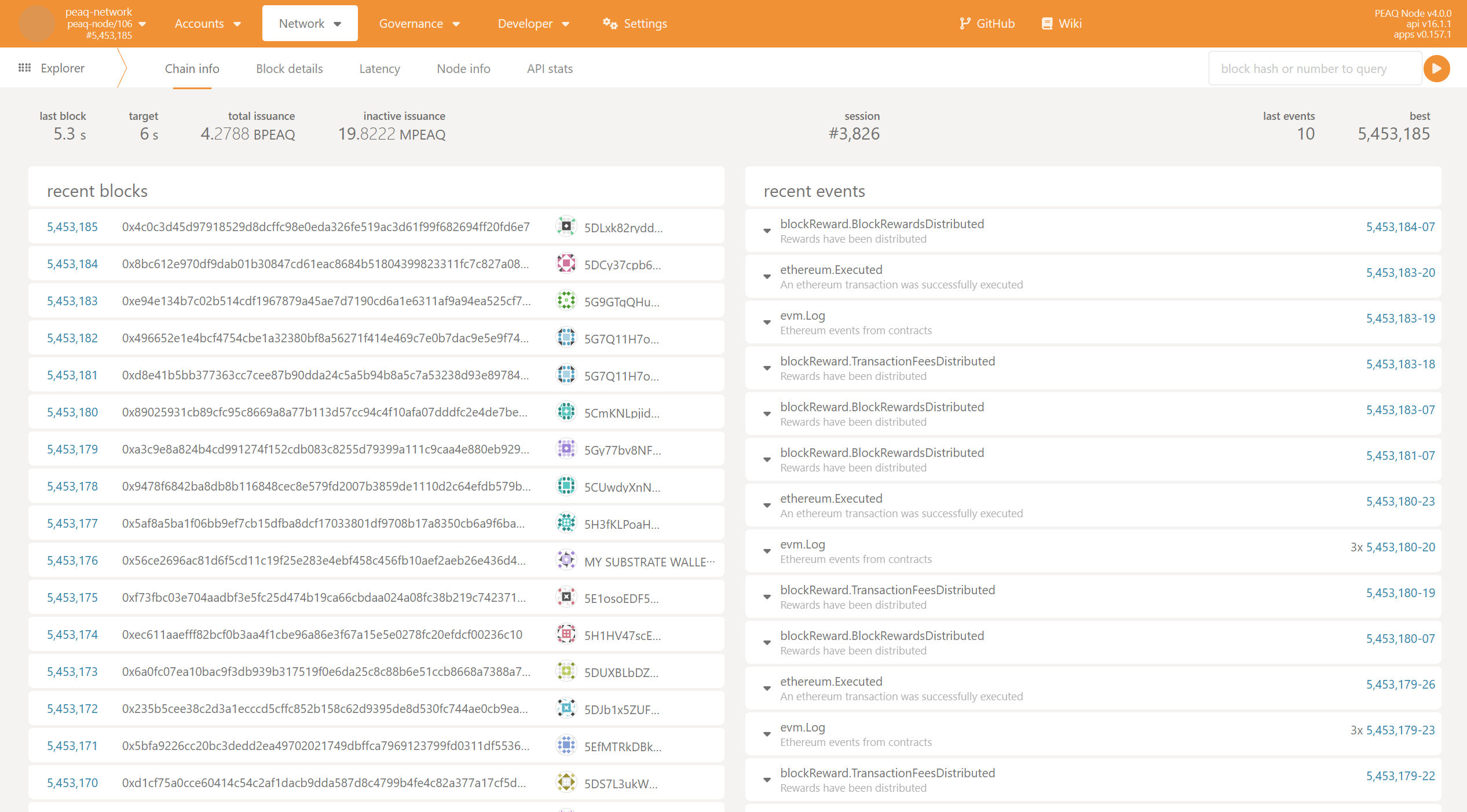Screen dimensions: 1467x812
Task: Switch to the Node info tab
Action: click(x=463, y=68)
